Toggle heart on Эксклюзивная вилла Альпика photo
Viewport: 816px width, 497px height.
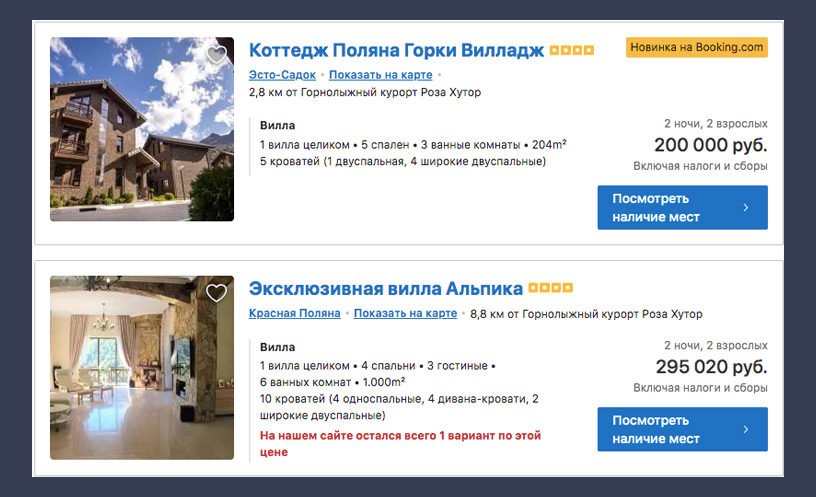click(216, 293)
